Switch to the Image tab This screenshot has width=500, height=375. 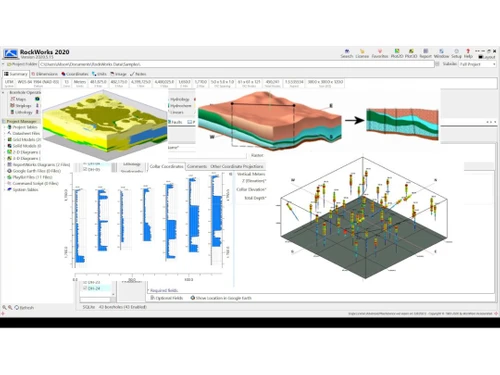[x=118, y=74]
